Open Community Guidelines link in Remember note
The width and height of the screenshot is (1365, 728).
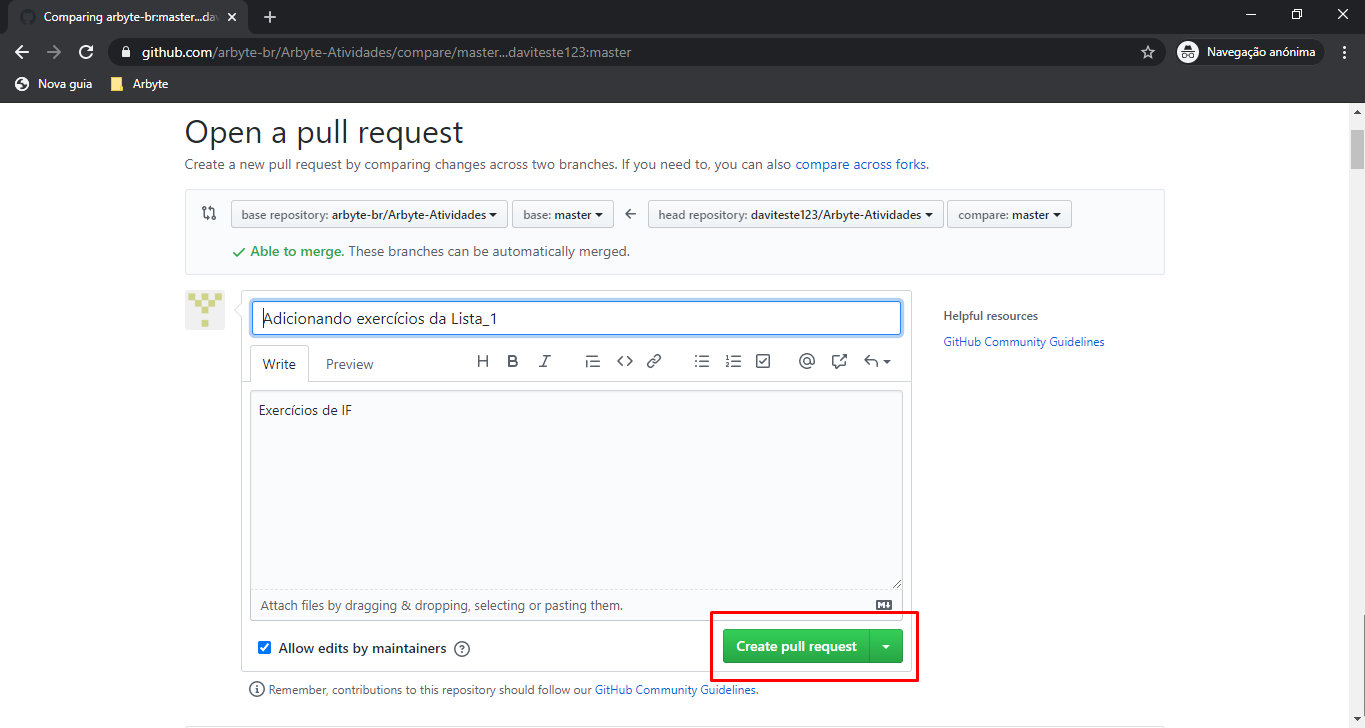[x=675, y=690]
